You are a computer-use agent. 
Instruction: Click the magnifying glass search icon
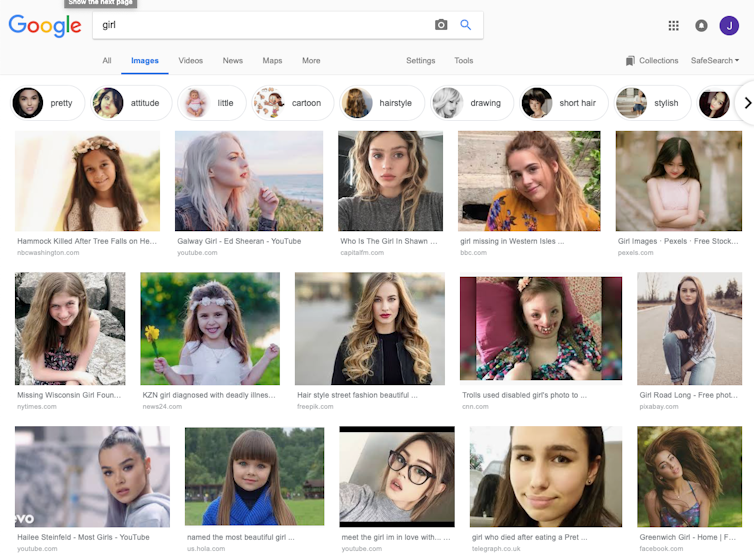point(466,25)
